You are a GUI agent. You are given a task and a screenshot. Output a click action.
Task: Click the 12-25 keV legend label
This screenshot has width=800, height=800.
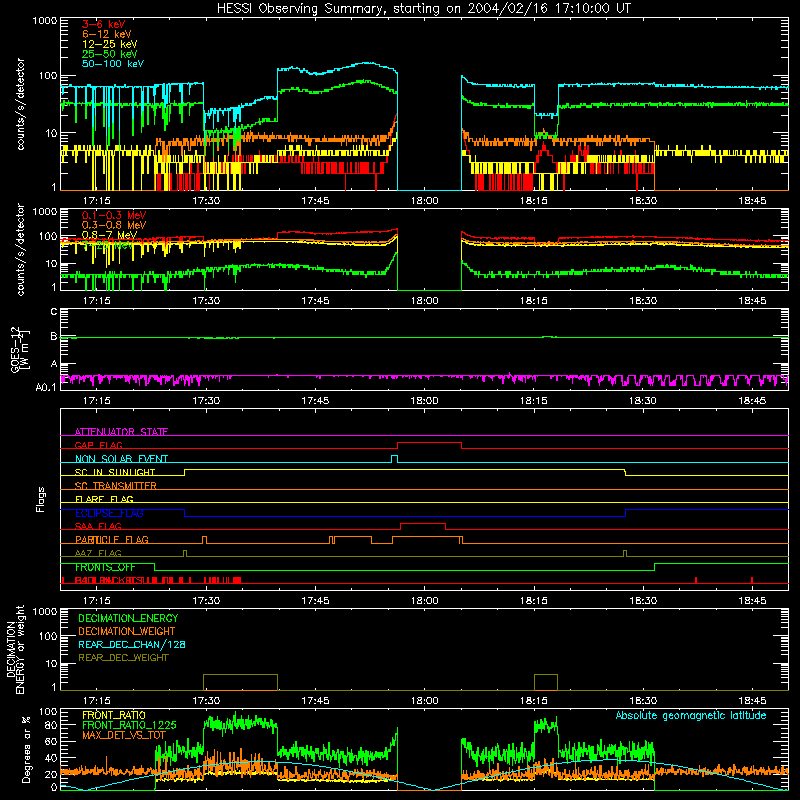[110, 44]
